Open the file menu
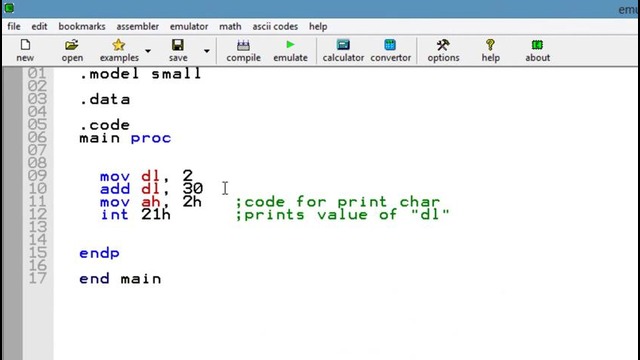The image size is (640, 360). [x=13, y=27]
